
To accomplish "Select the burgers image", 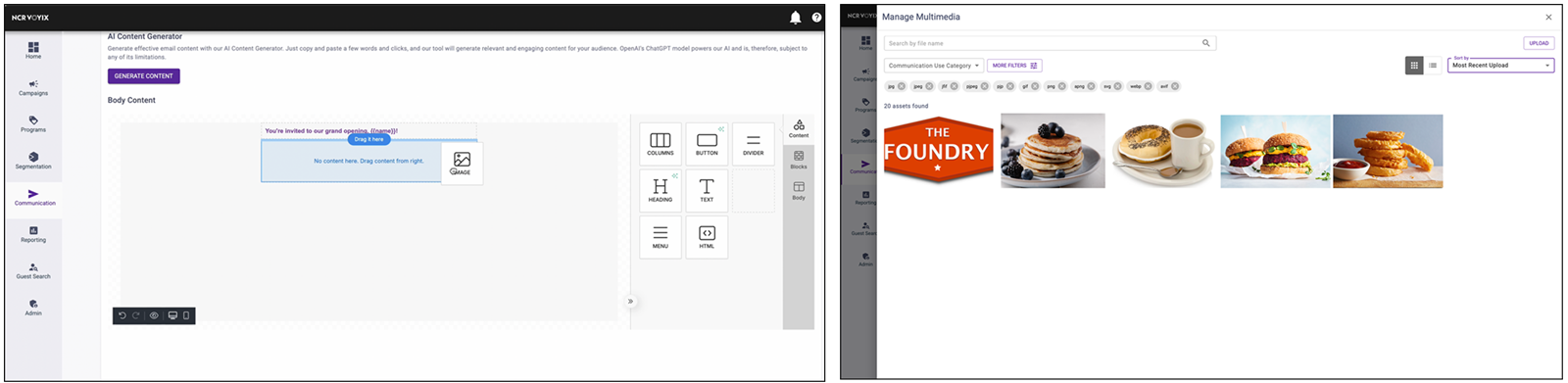I will coord(1275,150).
